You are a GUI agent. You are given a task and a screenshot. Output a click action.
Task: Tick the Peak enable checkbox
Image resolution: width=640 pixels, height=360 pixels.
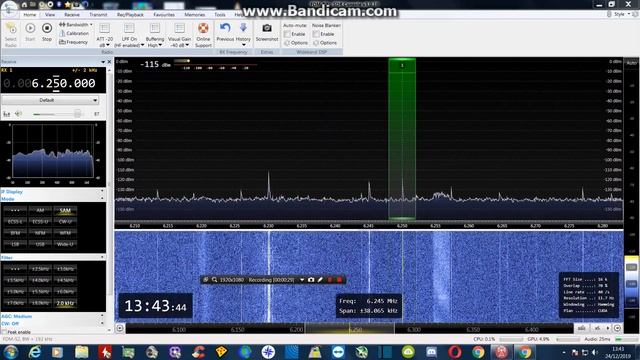click(x=4, y=332)
